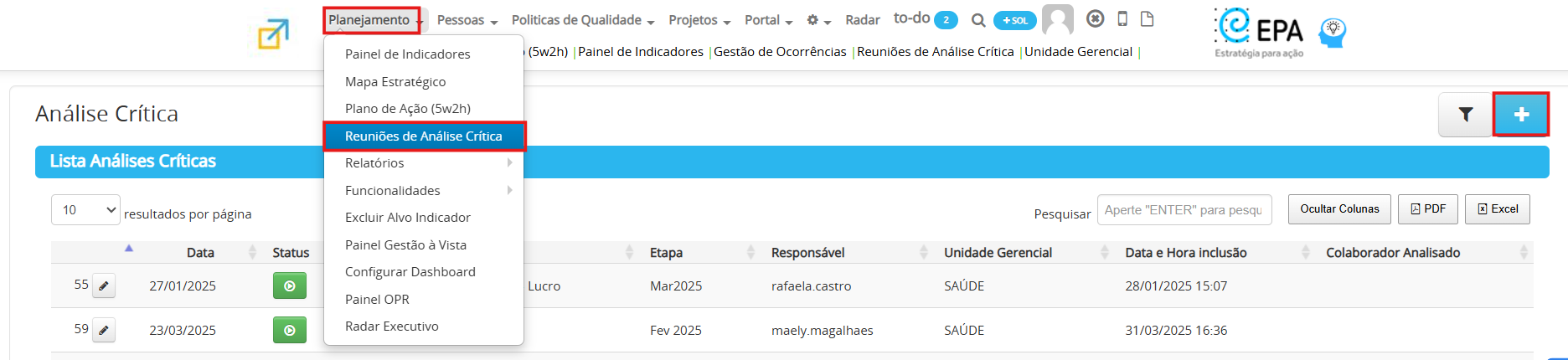Click the blue plus add button
This screenshot has height=360, width=1568.
pos(1521,115)
